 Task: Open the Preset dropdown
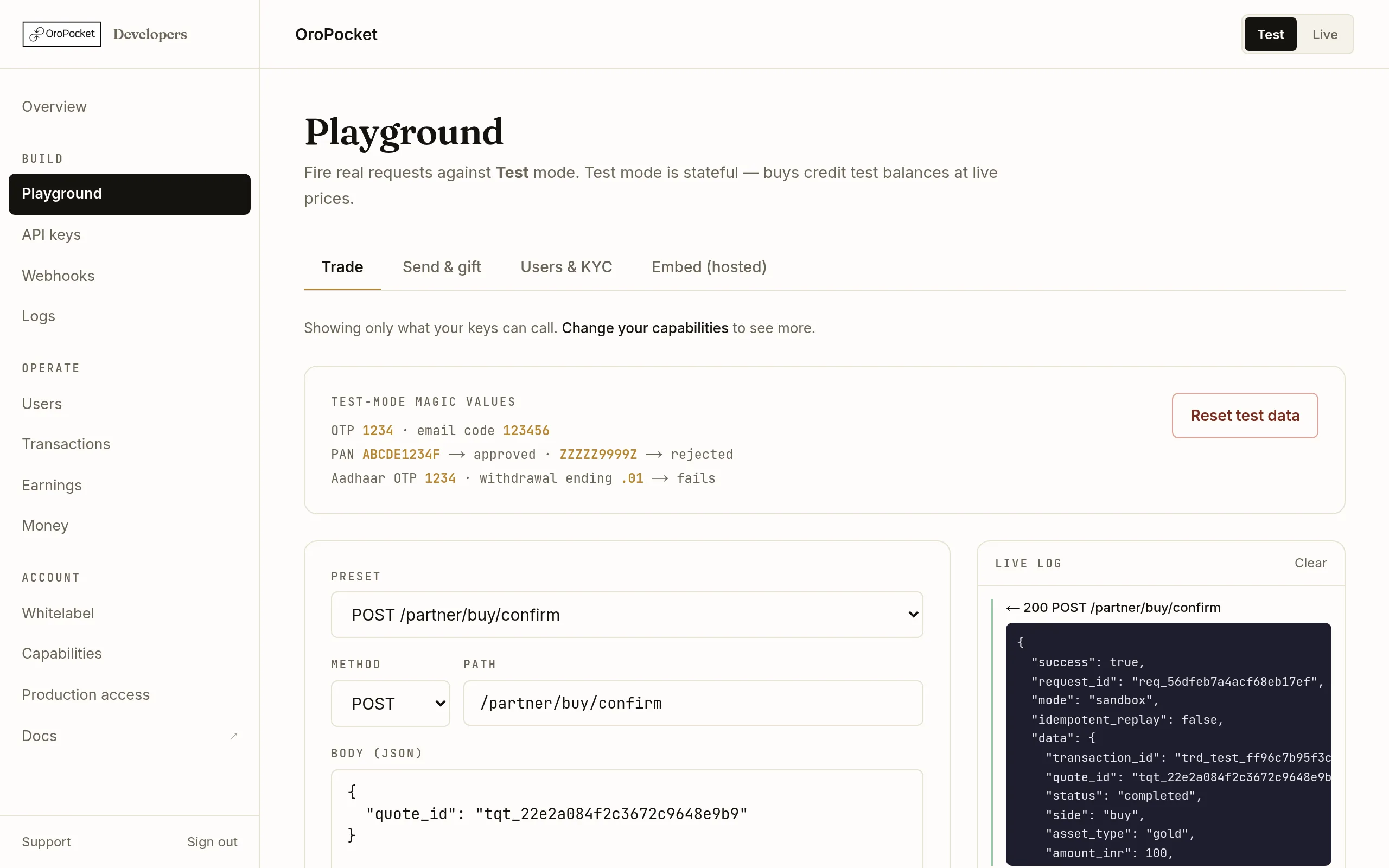627,614
